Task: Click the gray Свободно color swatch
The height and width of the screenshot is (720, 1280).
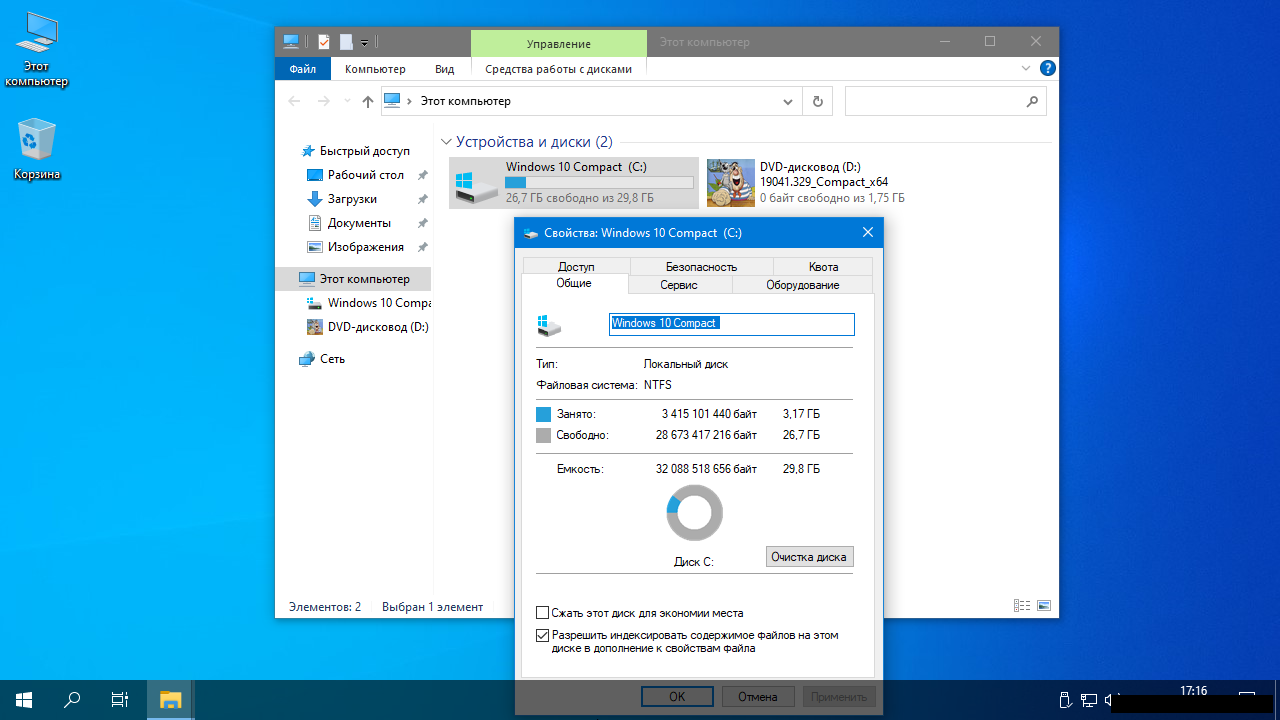Action: pos(543,436)
